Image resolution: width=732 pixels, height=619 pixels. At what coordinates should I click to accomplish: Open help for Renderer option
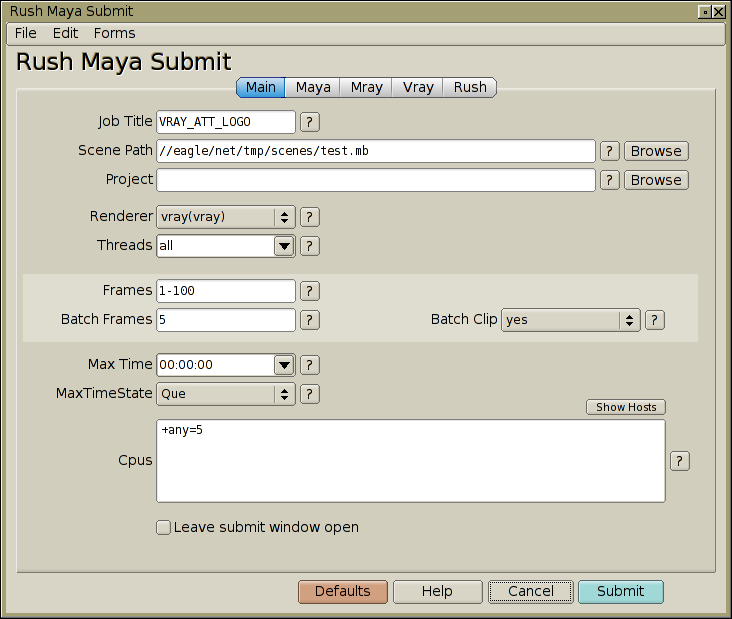click(x=310, y=217)
